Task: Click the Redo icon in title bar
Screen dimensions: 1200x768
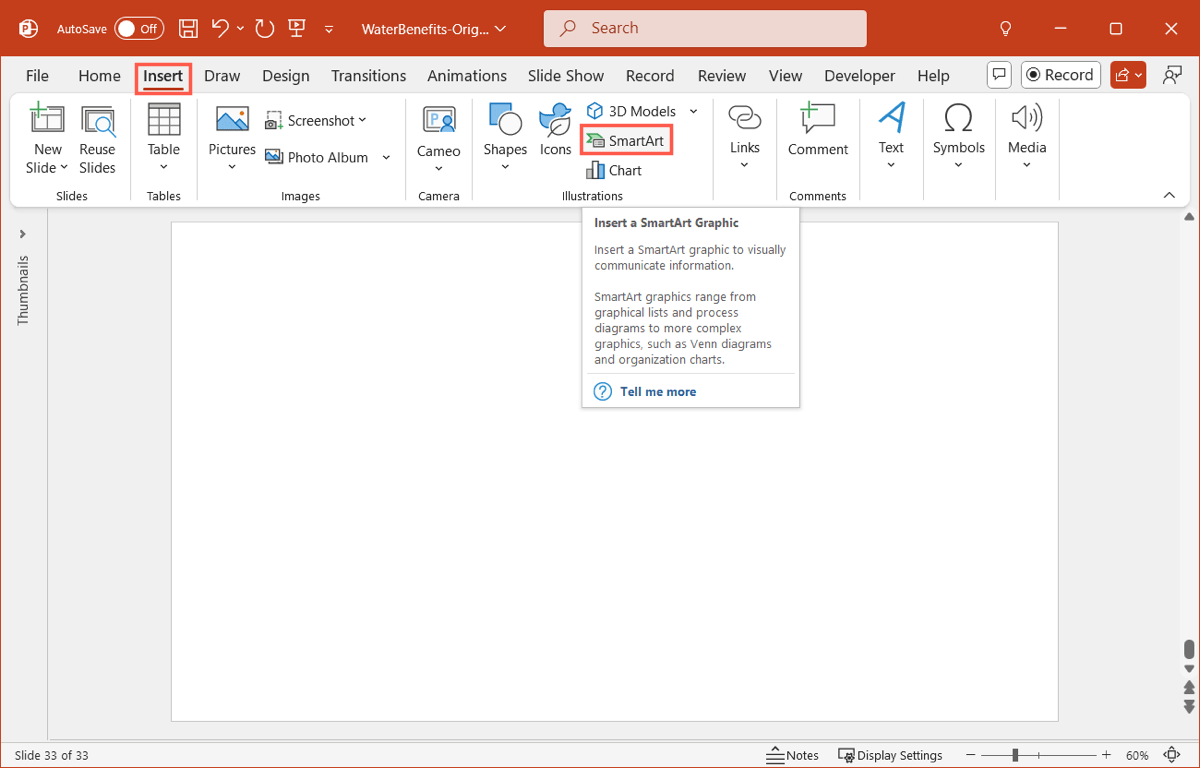Action: pos(264,29)
